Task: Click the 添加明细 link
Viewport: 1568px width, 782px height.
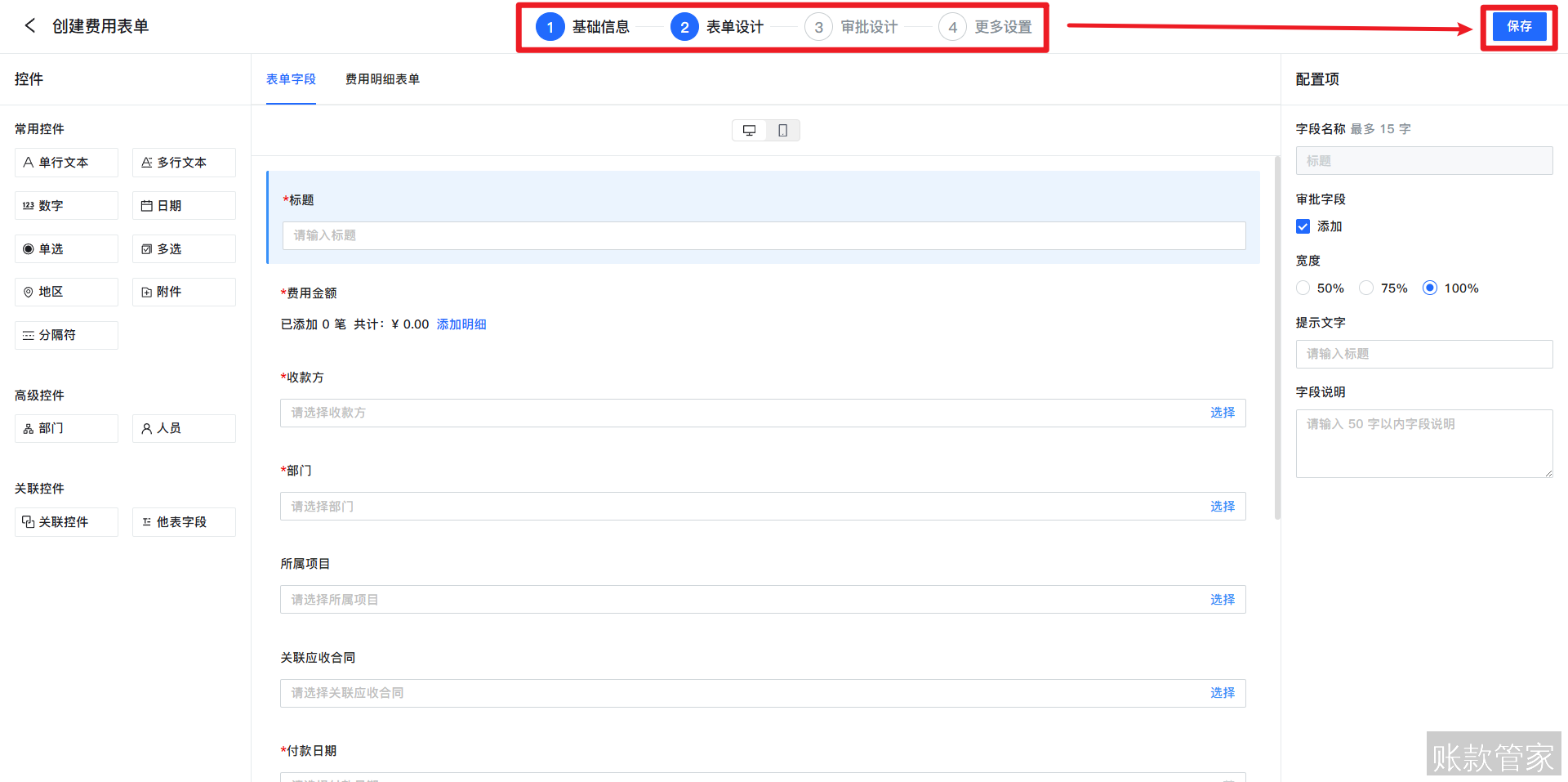Action: pos(461,324)
